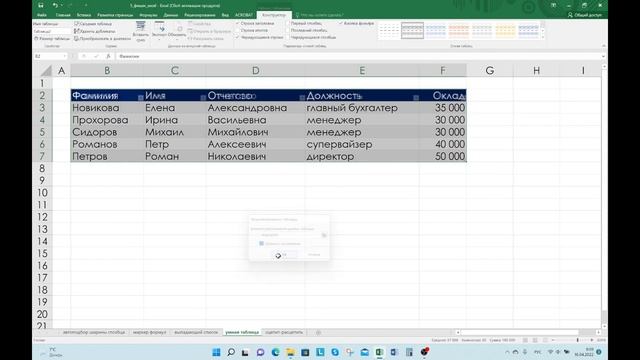Open sheet tab маркер формул
This screenshot has width=640, height=360.
coord(149,332)
